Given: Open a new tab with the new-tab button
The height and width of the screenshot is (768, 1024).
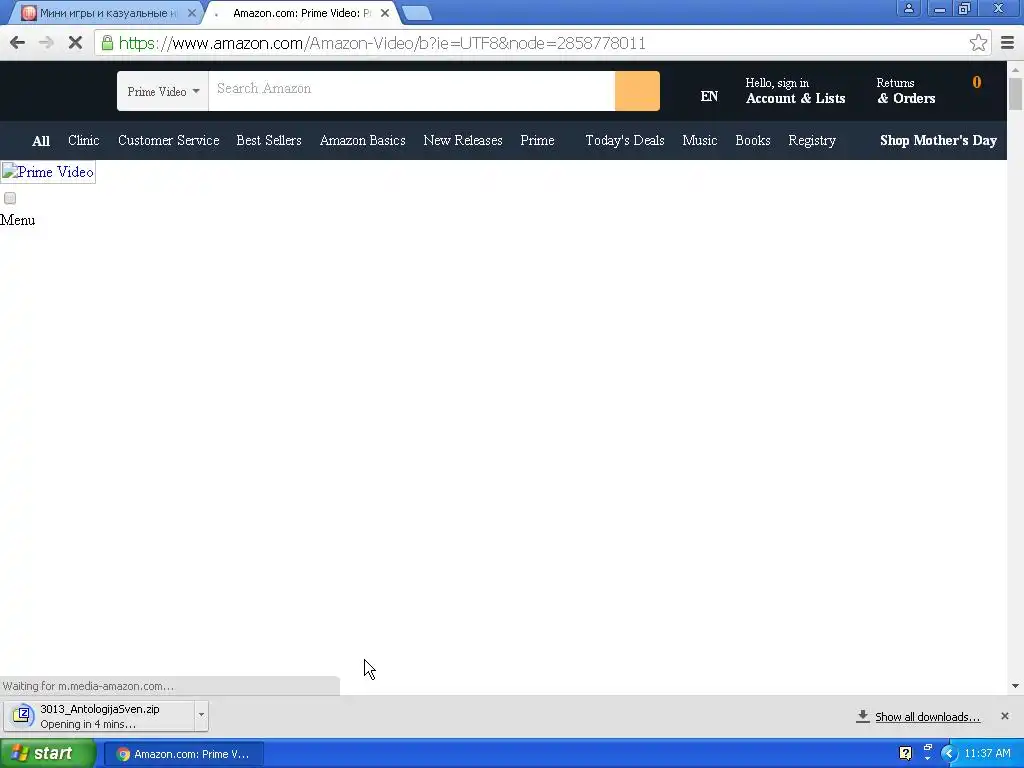Looking at the screenshot, I should [416, 13].
